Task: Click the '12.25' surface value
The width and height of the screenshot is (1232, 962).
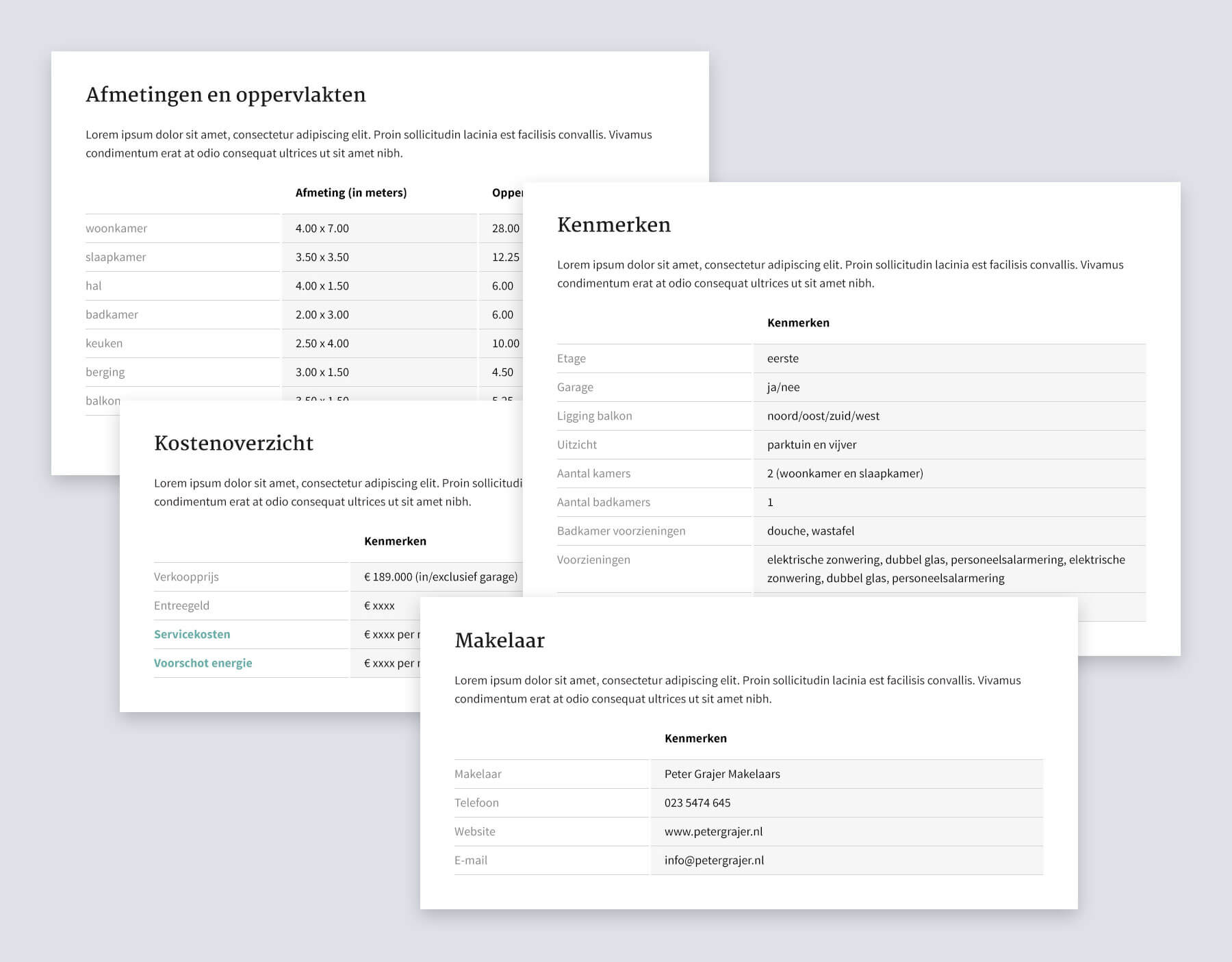Action: (506, 257)
